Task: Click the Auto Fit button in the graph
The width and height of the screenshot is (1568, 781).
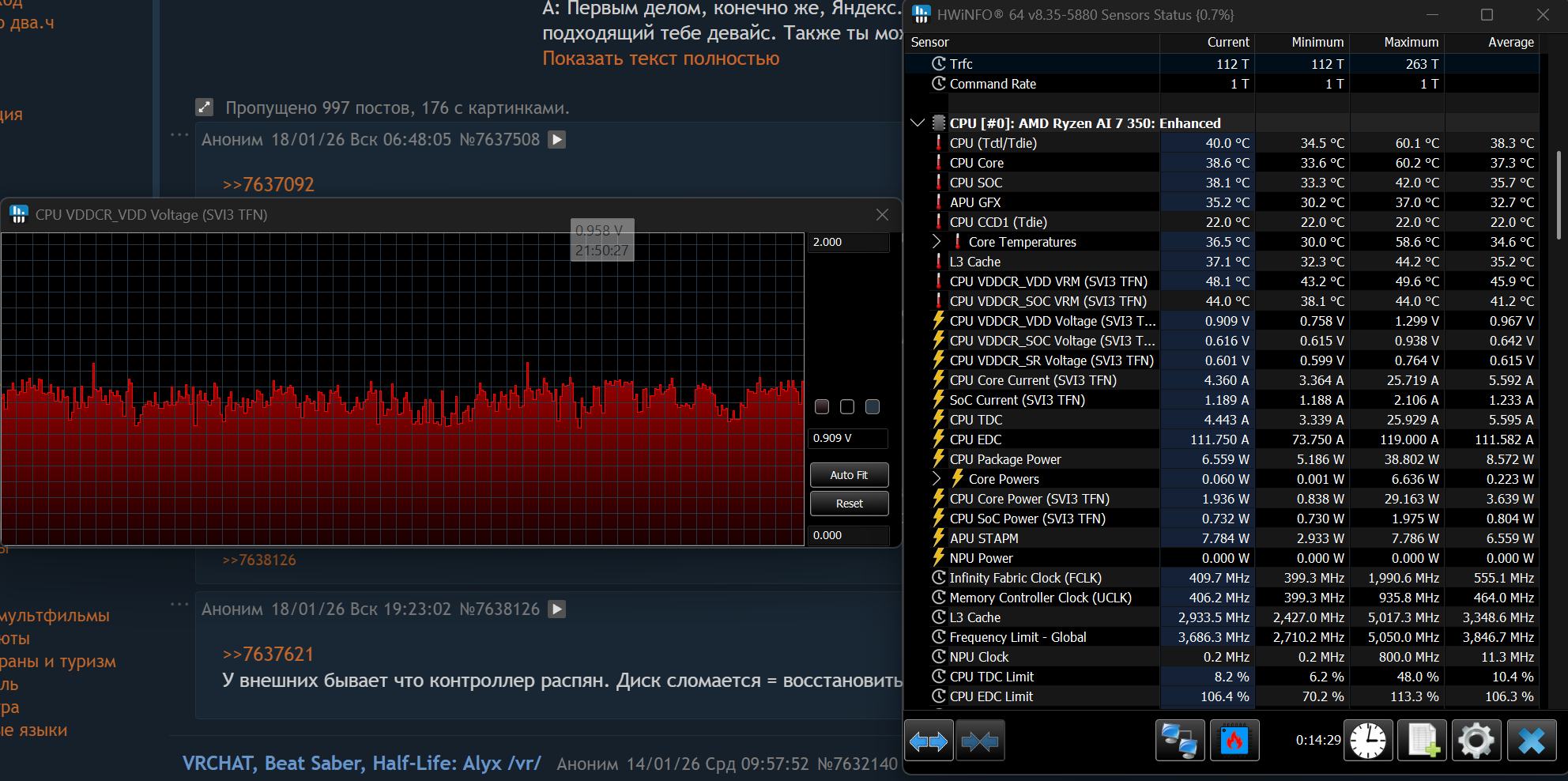Action: pos(850,475)
